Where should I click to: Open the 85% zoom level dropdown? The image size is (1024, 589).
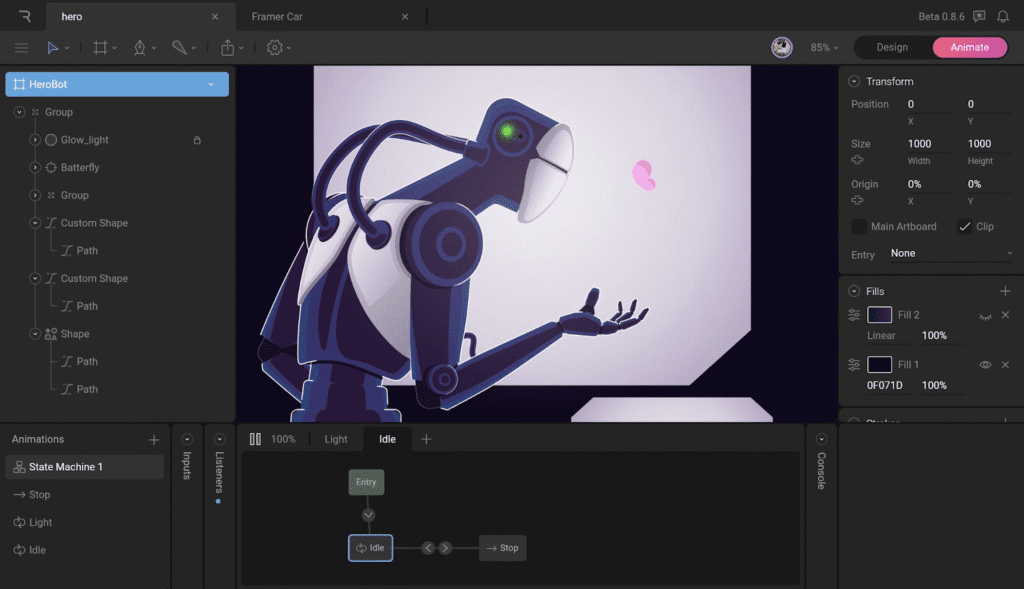[825, 47]
